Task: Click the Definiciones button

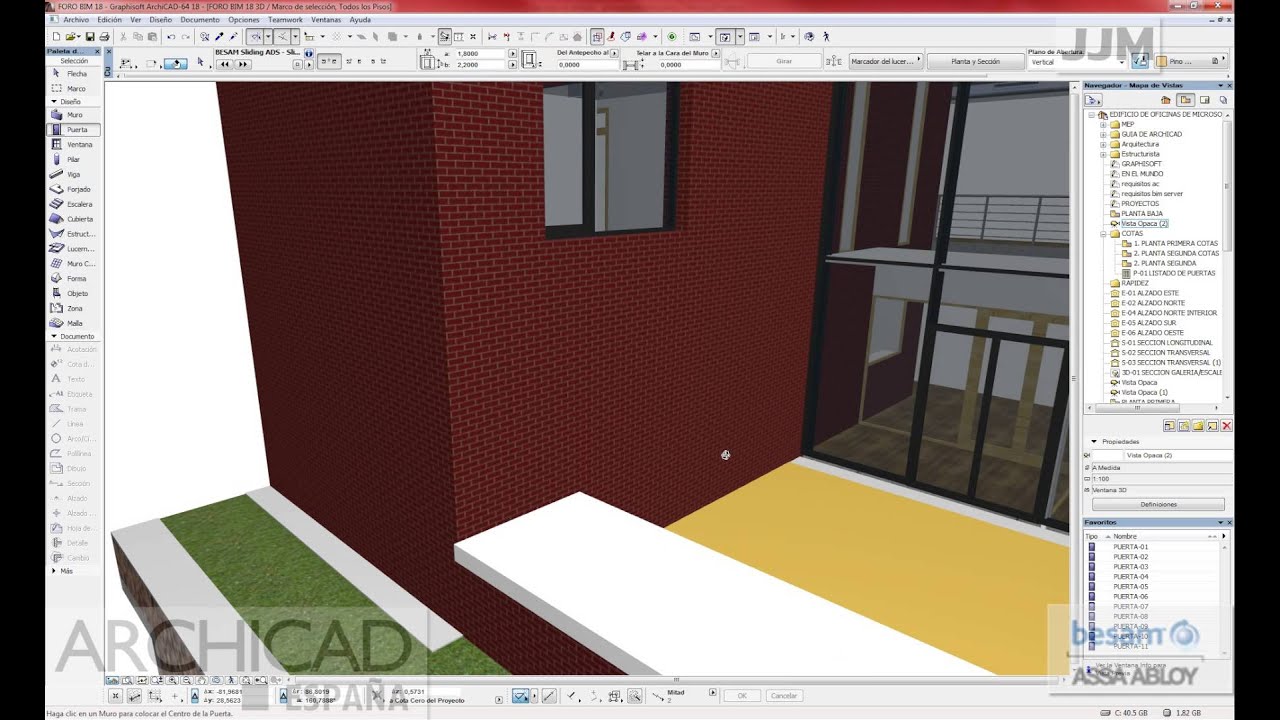Action: click(x=1158, y=505)
